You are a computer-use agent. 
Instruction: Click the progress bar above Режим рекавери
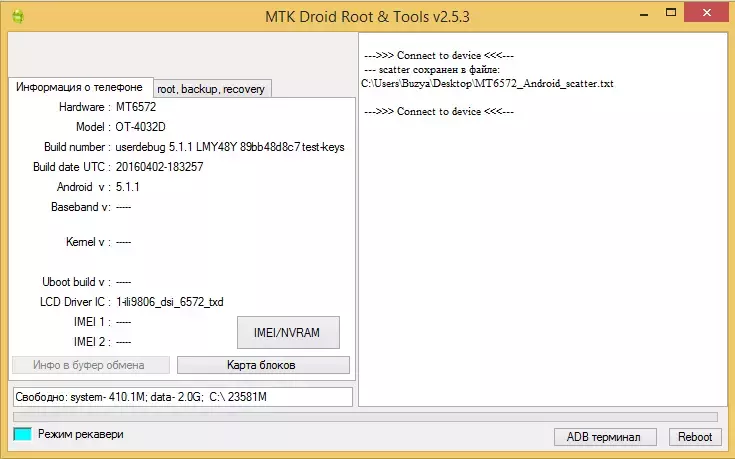tap(365, 417)
